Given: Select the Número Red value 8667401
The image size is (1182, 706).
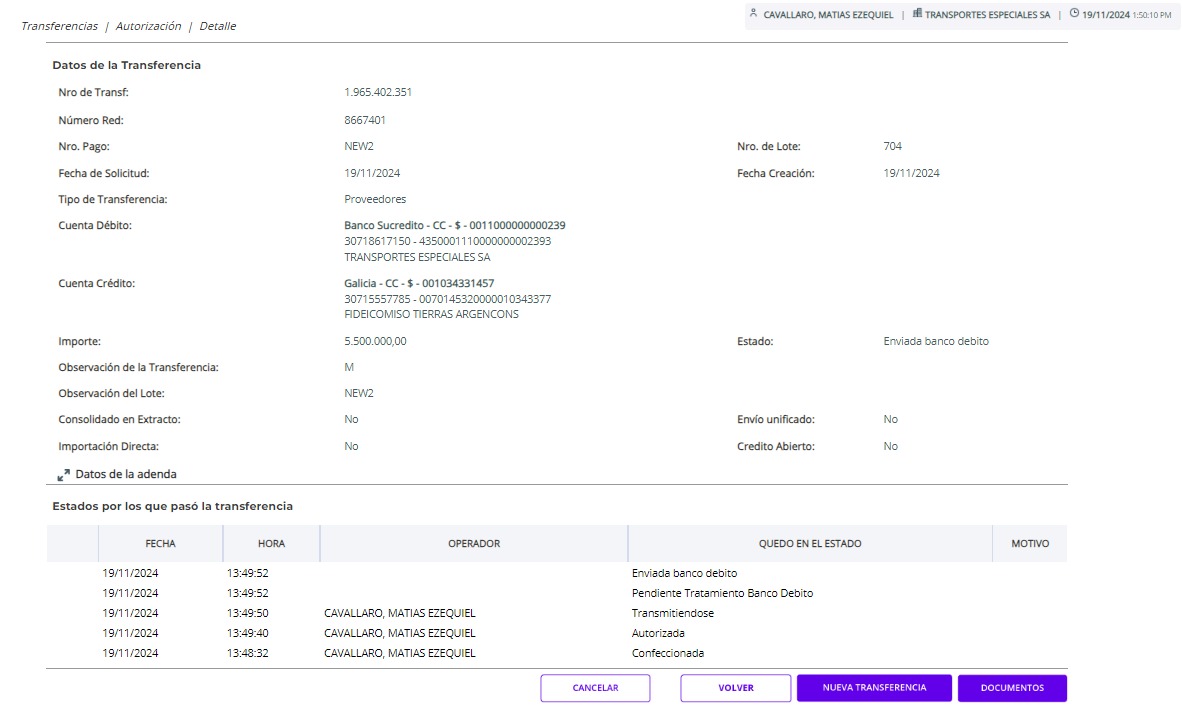Looking at the screenshot, I should (x=365, y=120).
